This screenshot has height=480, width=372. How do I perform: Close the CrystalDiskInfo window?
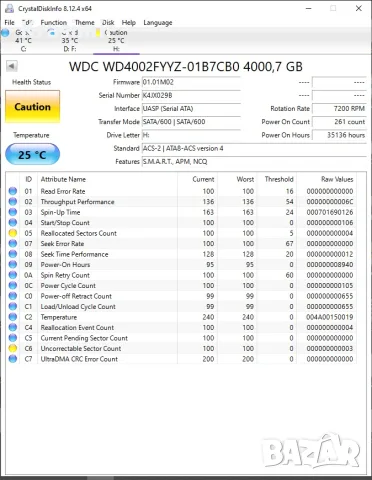359,8
